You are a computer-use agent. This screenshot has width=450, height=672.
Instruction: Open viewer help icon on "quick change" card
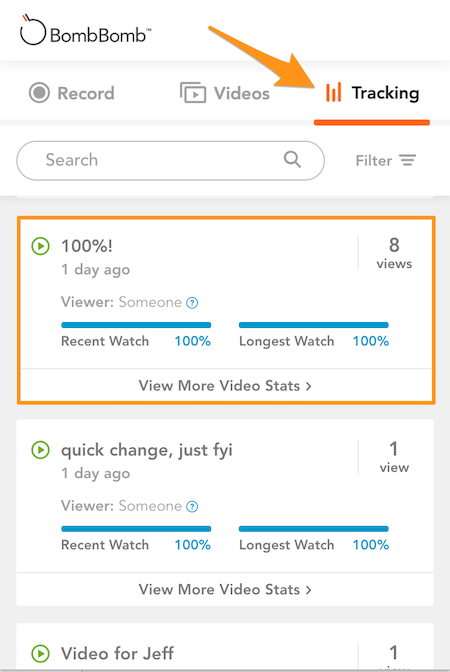pyautogui.click(x=192, y=507)
